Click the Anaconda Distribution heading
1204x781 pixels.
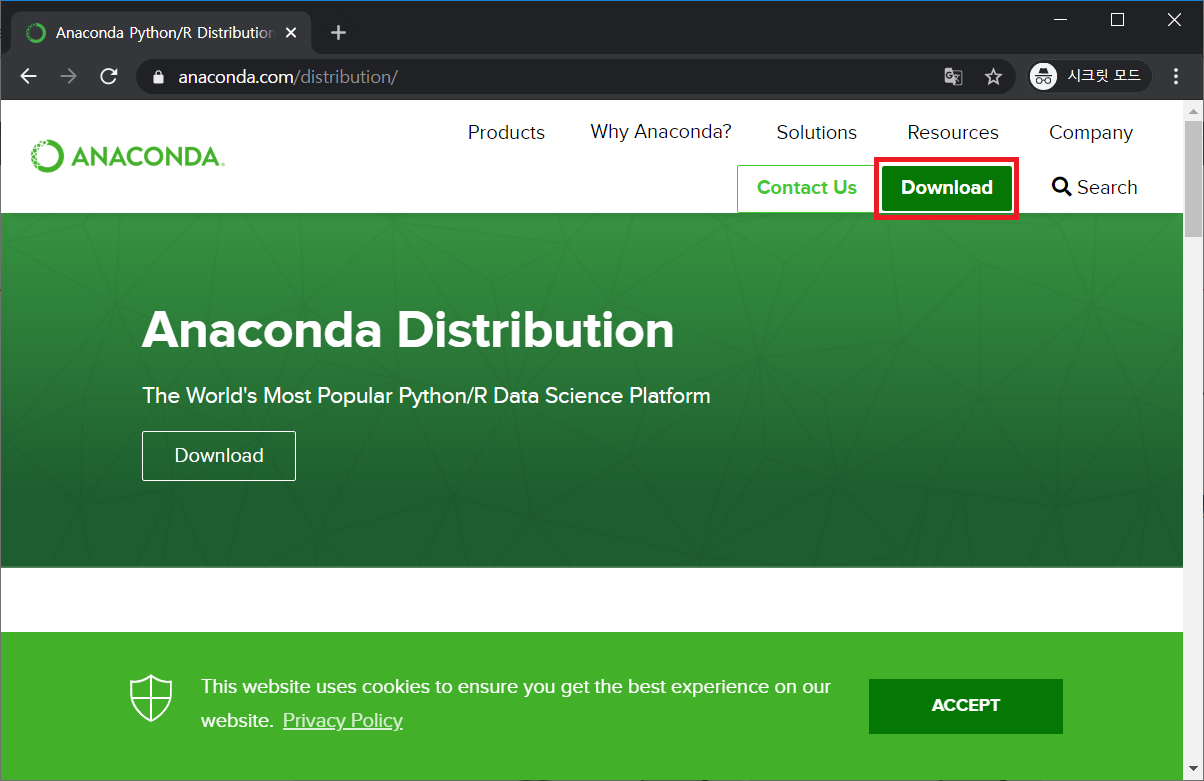[x=408, y=330]
